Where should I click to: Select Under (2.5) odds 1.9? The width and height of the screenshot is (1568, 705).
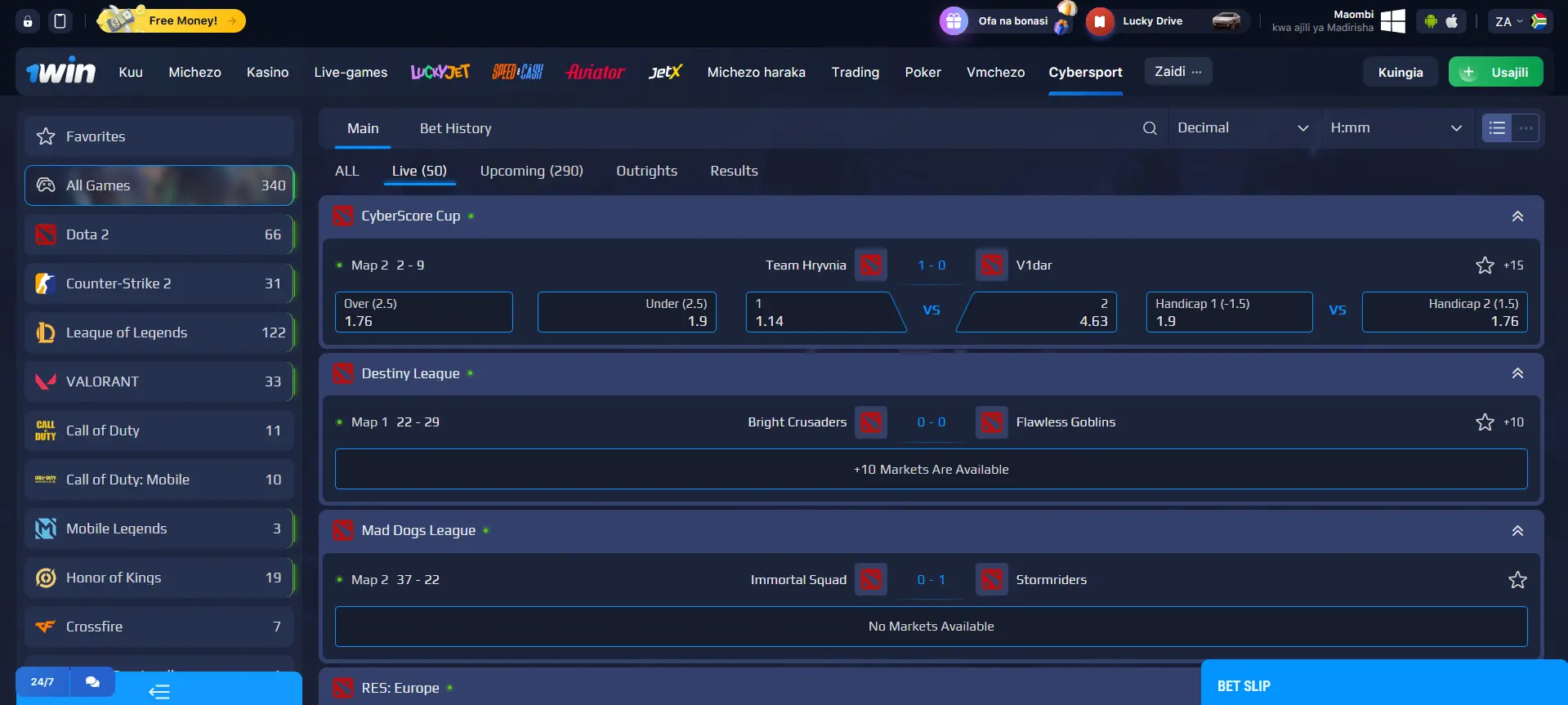pyautogui.click(x=627, y=312)
